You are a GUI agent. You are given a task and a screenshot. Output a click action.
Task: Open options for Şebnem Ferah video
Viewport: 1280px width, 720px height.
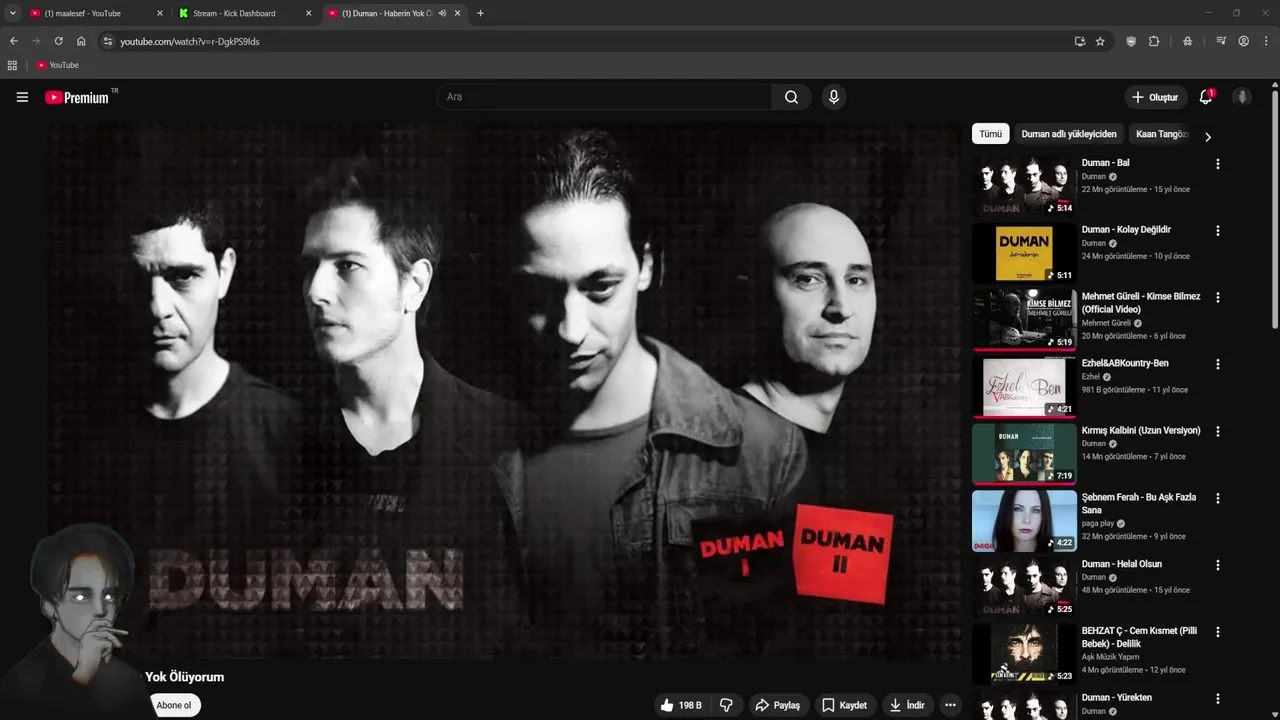(x=1217, y=499)
